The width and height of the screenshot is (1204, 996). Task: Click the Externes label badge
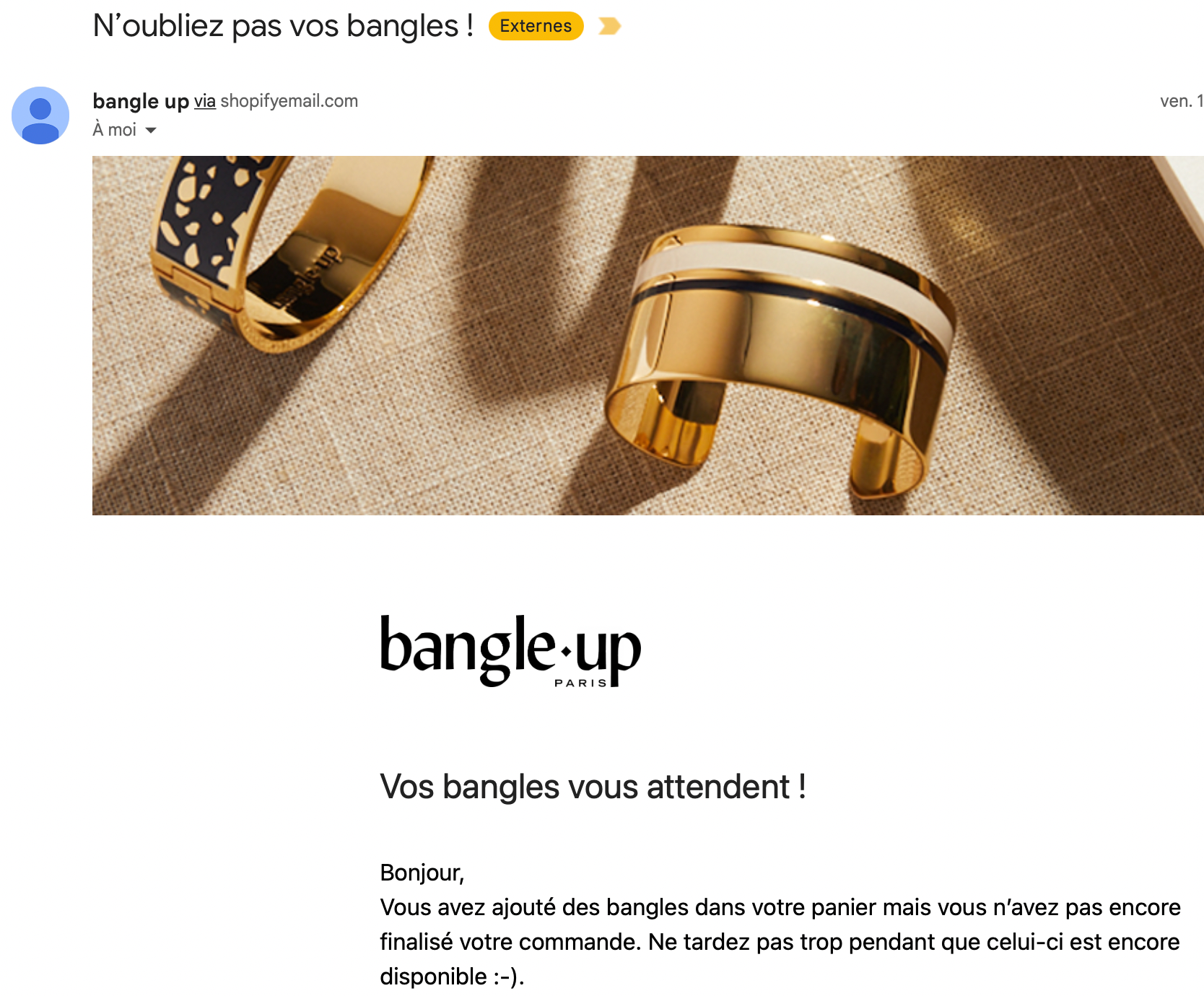point(536,26)
